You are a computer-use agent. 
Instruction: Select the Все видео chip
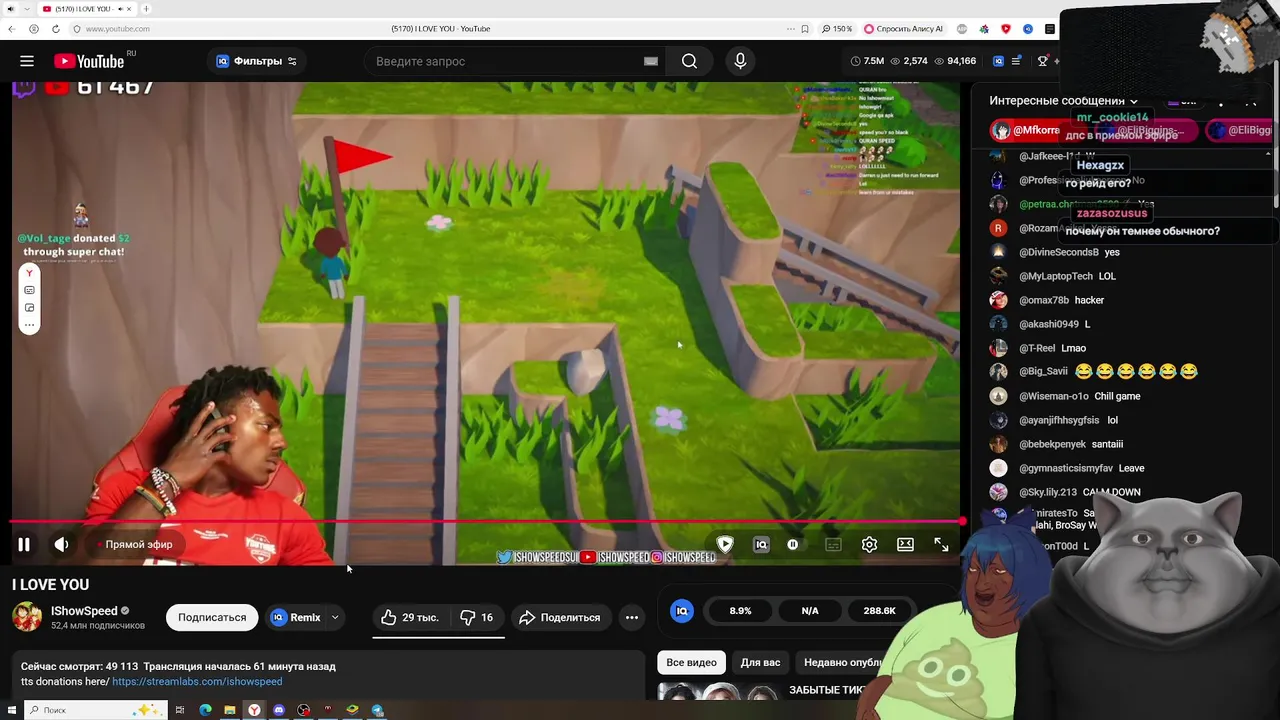691,662
